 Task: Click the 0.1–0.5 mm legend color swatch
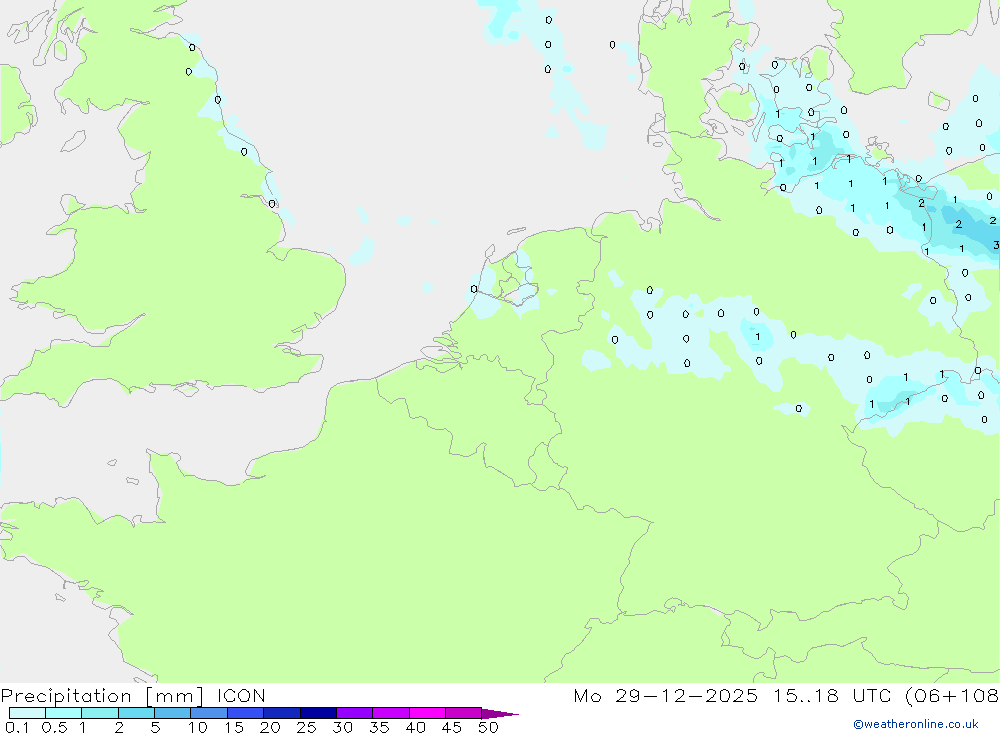click(27, 713)
